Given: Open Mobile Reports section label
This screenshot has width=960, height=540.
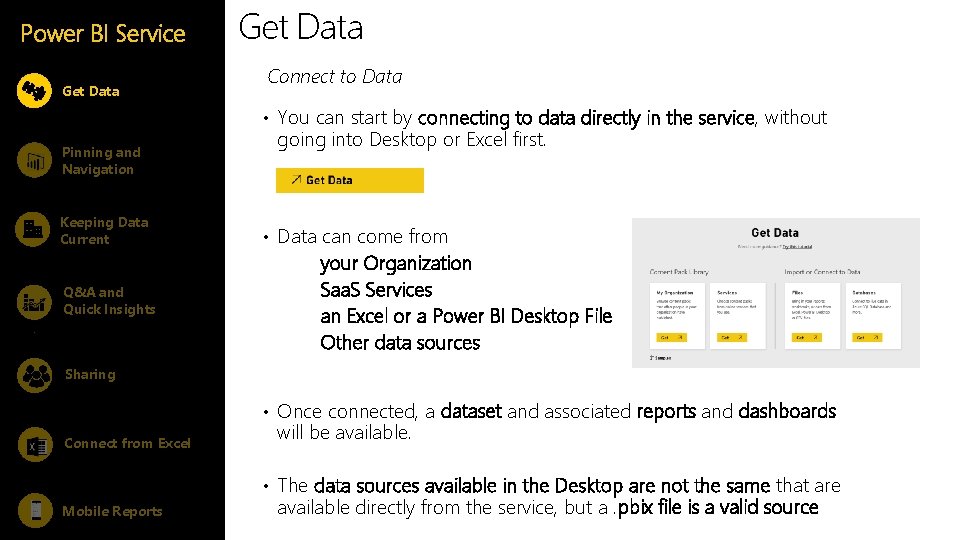Looking at the screenshot, I should point(112,511).
